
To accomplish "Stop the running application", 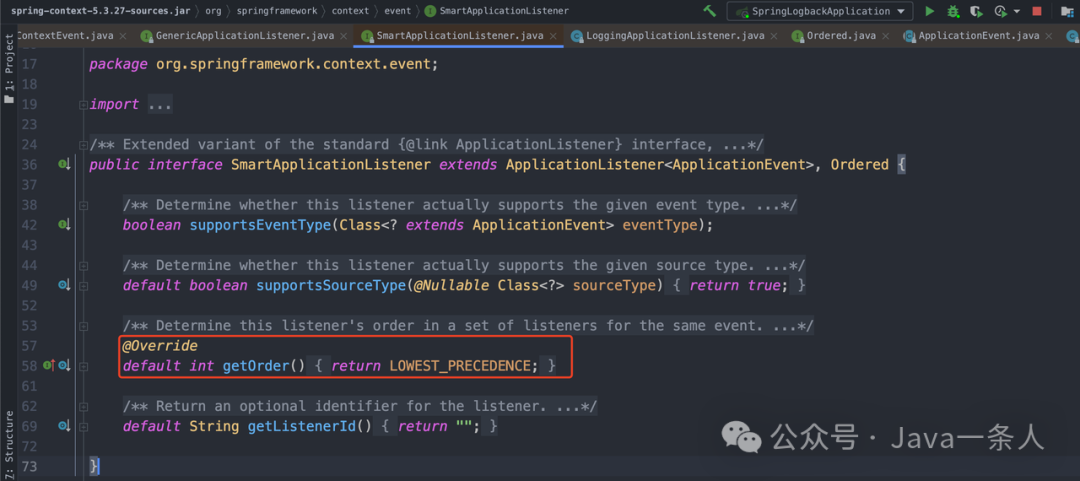I will [x=1036, y=11].
